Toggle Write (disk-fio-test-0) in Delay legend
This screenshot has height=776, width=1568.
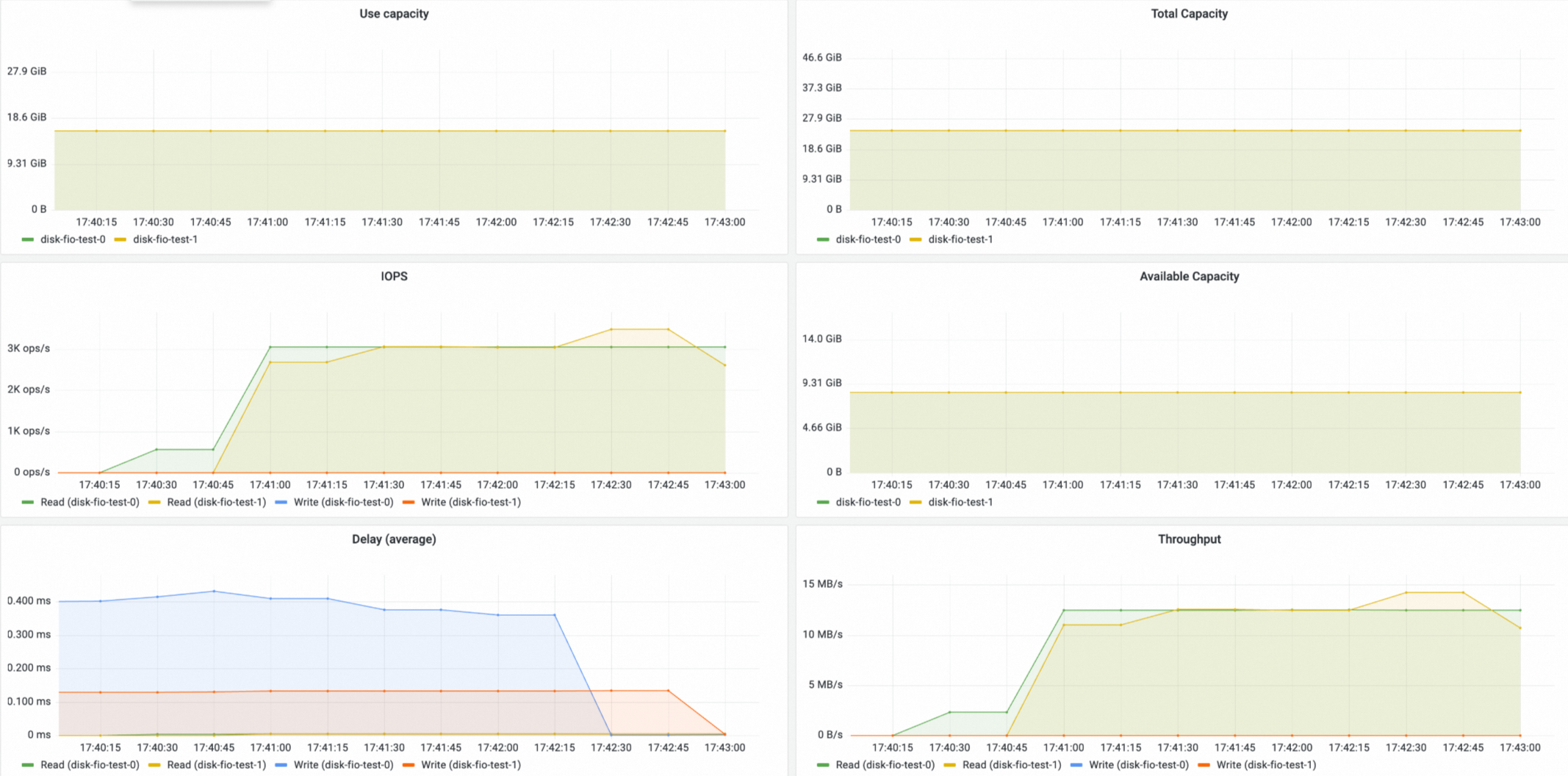click(x=343, y=765)
